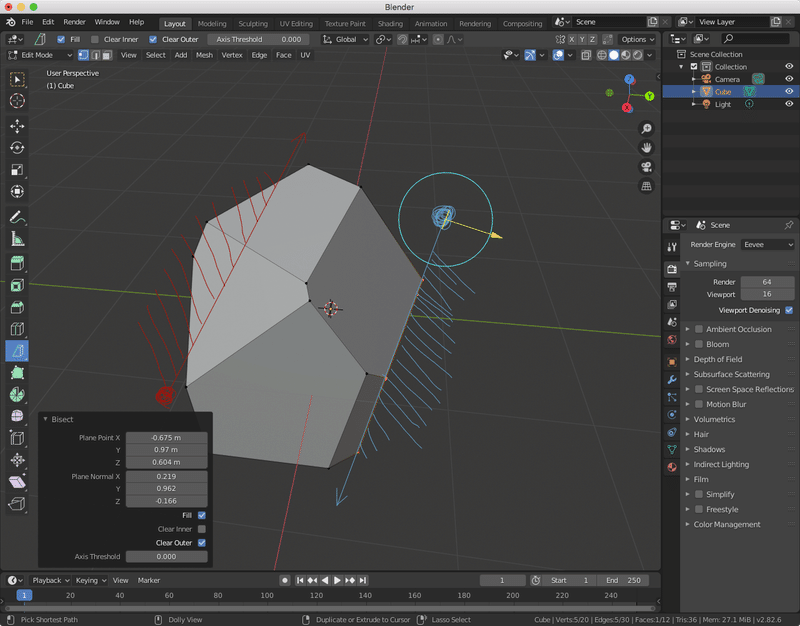The width and height of the screenshot is (800, 626).
Task: Select the Rotate tool in left toolbar
Action: [x=17, y=148]
